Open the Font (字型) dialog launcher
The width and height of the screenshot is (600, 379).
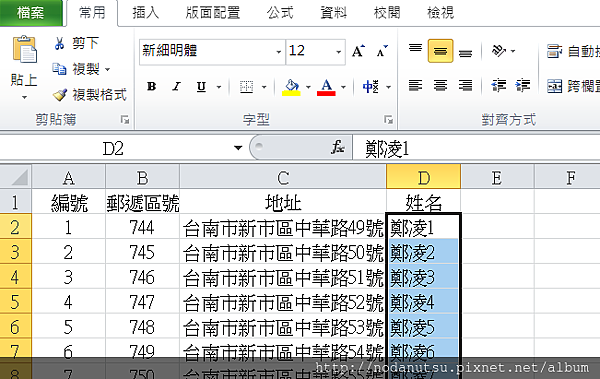[x=388, y=120]
